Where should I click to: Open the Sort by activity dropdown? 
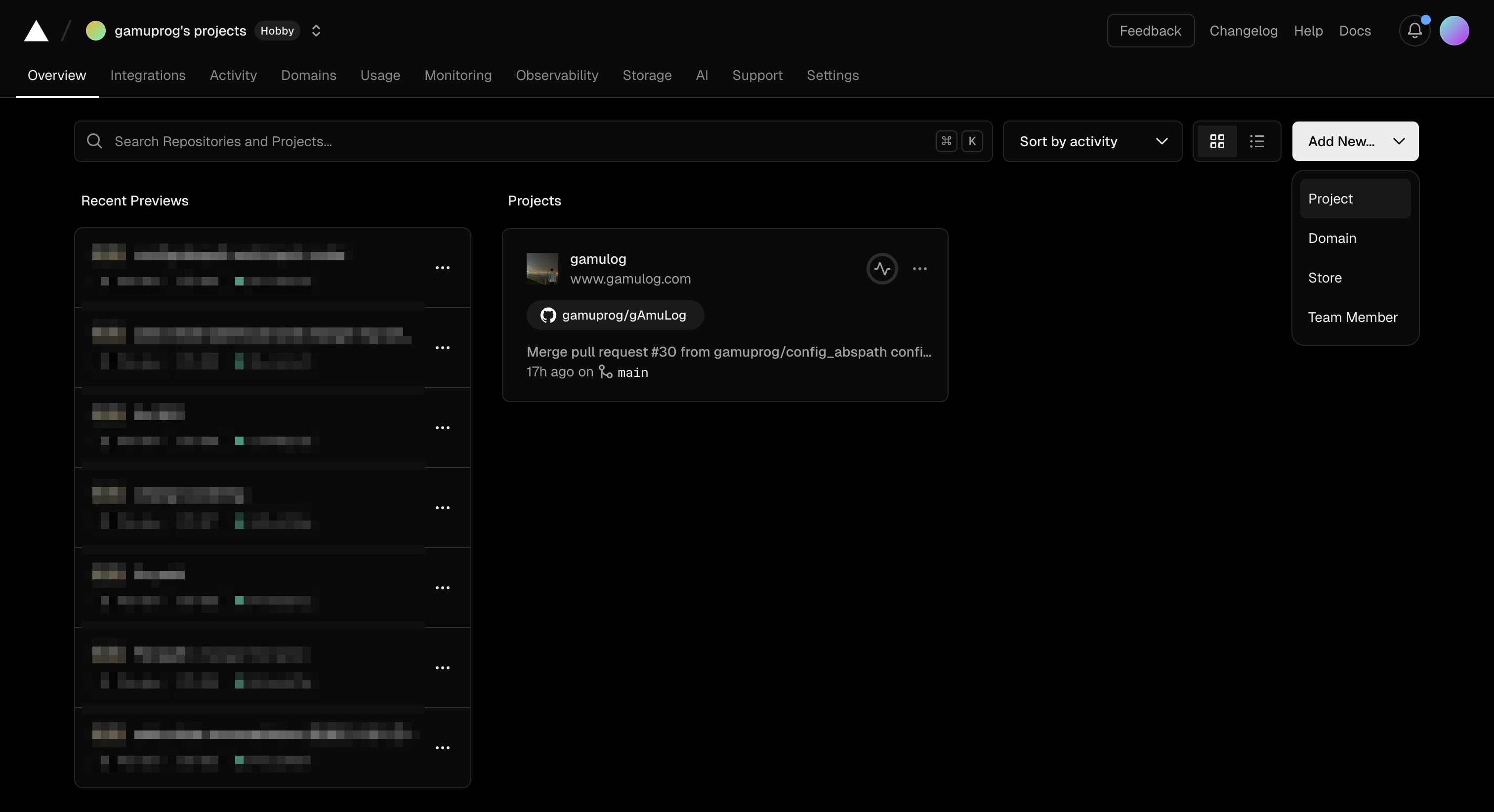coord(1092,141)
